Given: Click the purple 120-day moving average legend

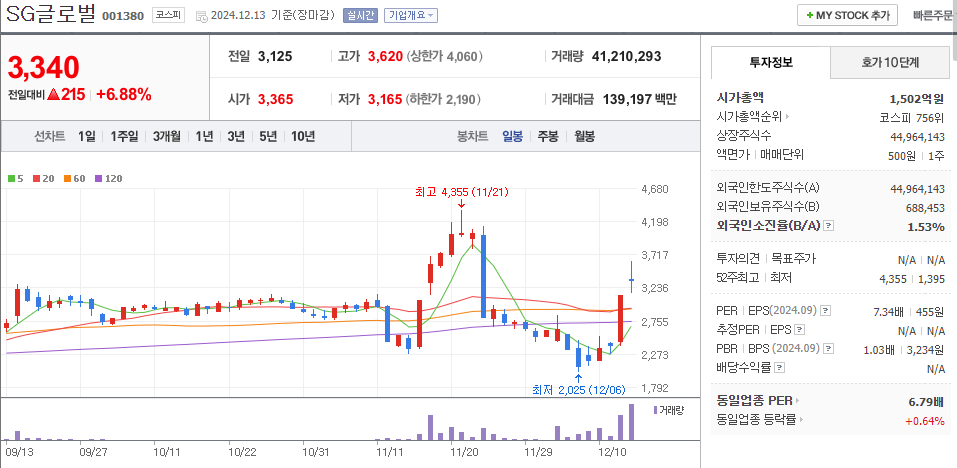Looking at the screenshot, I should pos(109,179).
